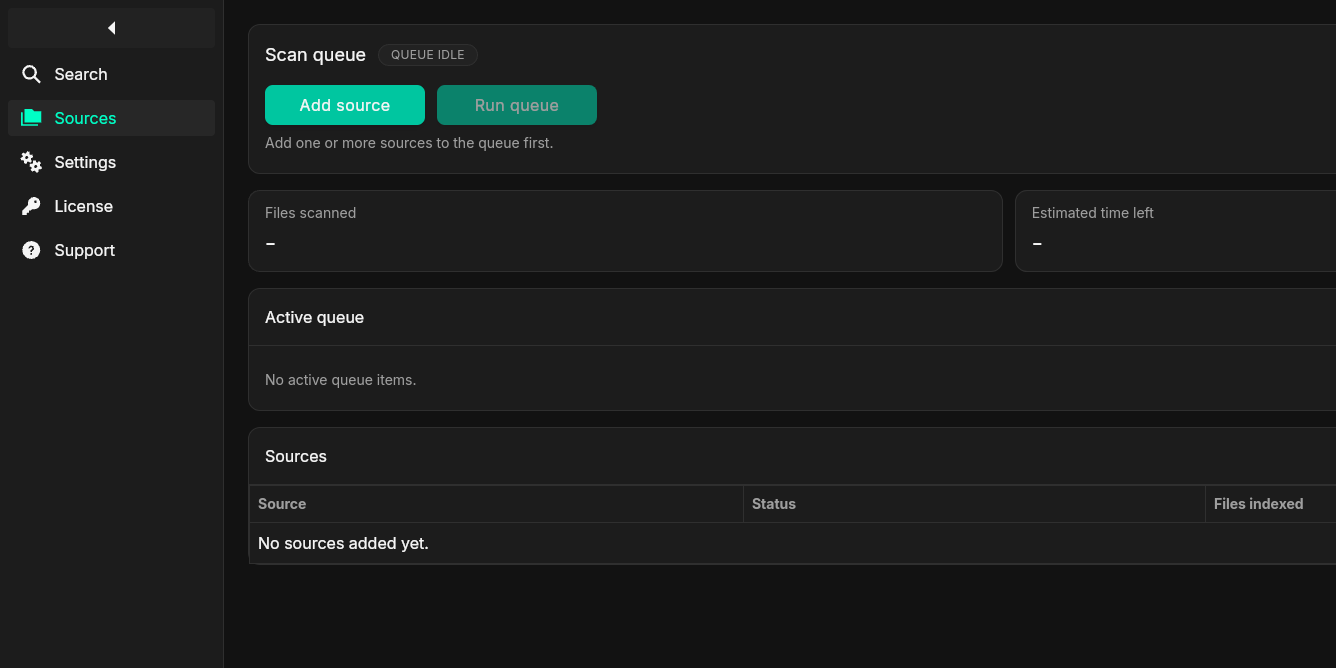
Task: Click the Add source button
Action: tap(345, 105)
